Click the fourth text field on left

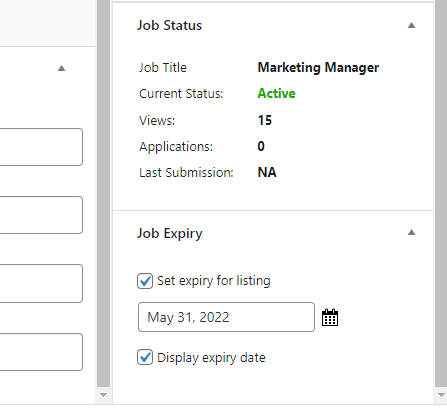tap(41, 352)
